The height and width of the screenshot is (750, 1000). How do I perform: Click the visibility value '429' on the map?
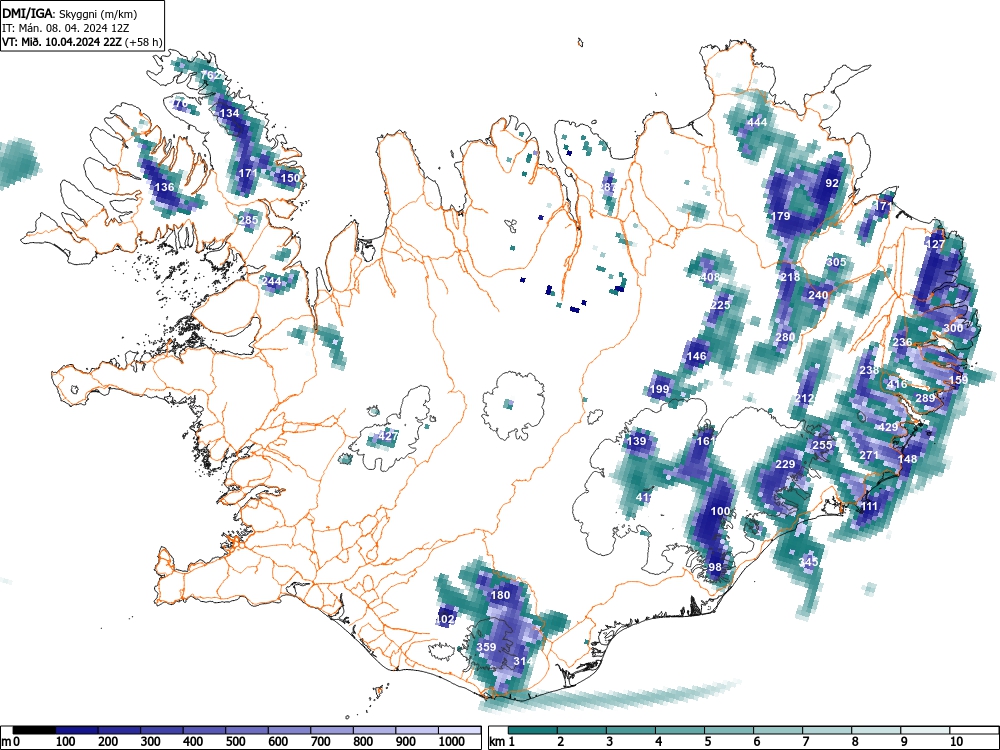[888, 427]
